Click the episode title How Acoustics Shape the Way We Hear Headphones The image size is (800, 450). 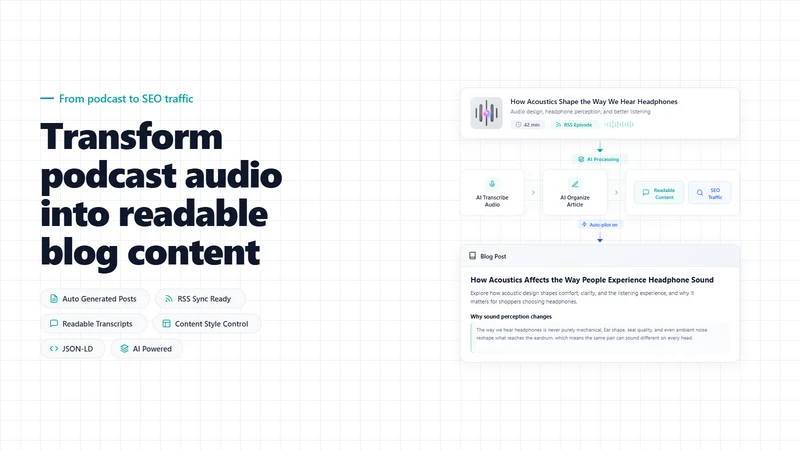(x=594, y=102)
